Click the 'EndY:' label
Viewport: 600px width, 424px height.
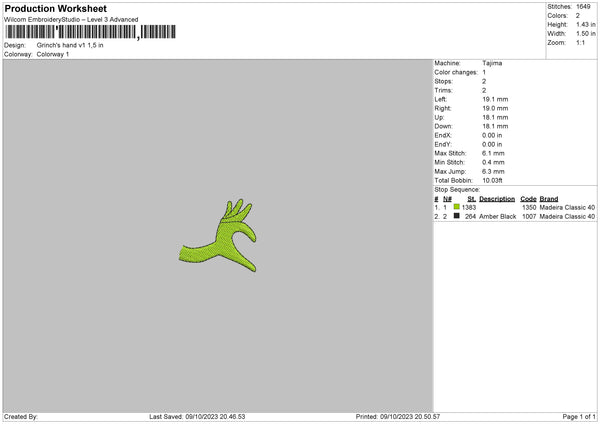(443, 145)
